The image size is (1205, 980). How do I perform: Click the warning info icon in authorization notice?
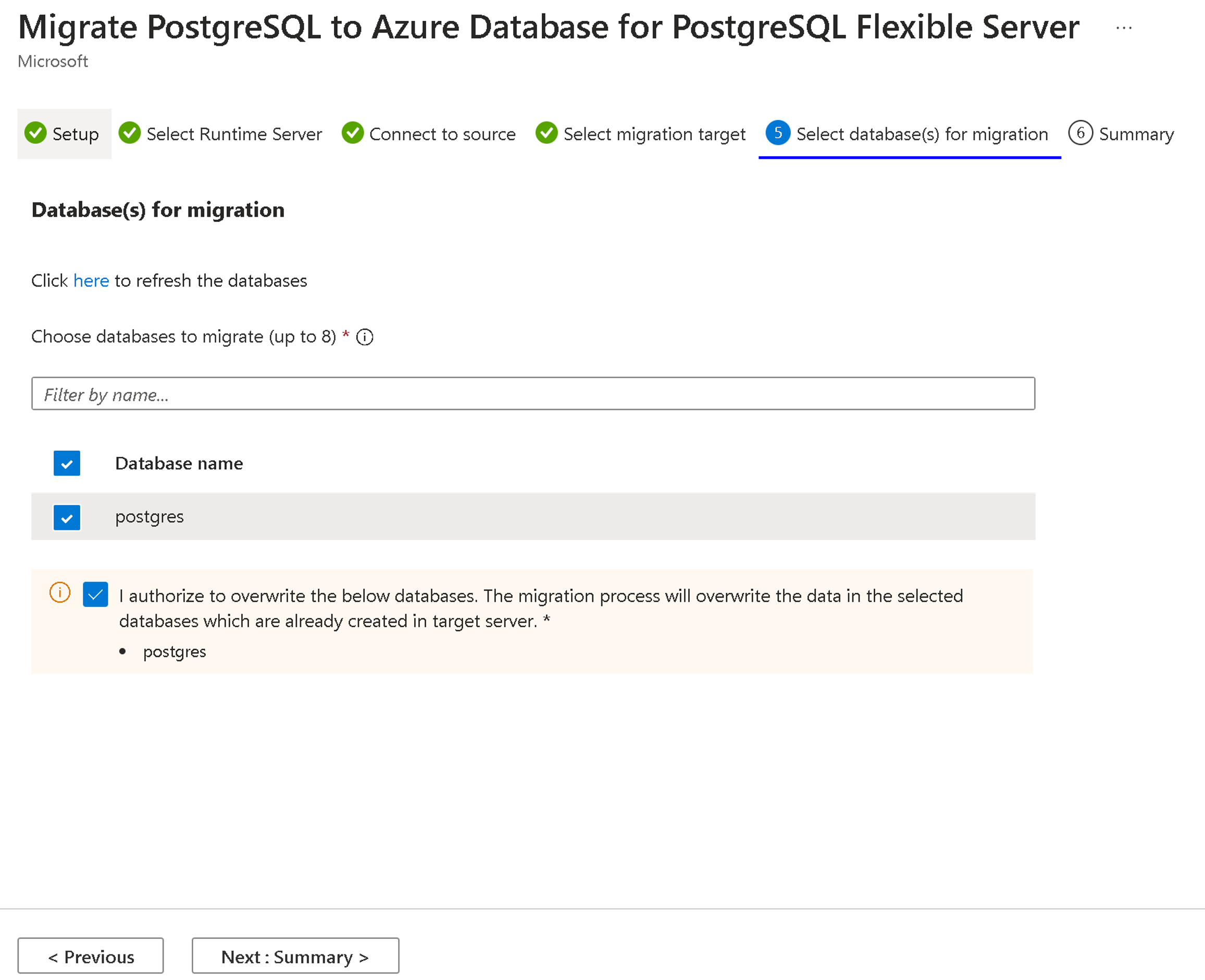point(58,594)
